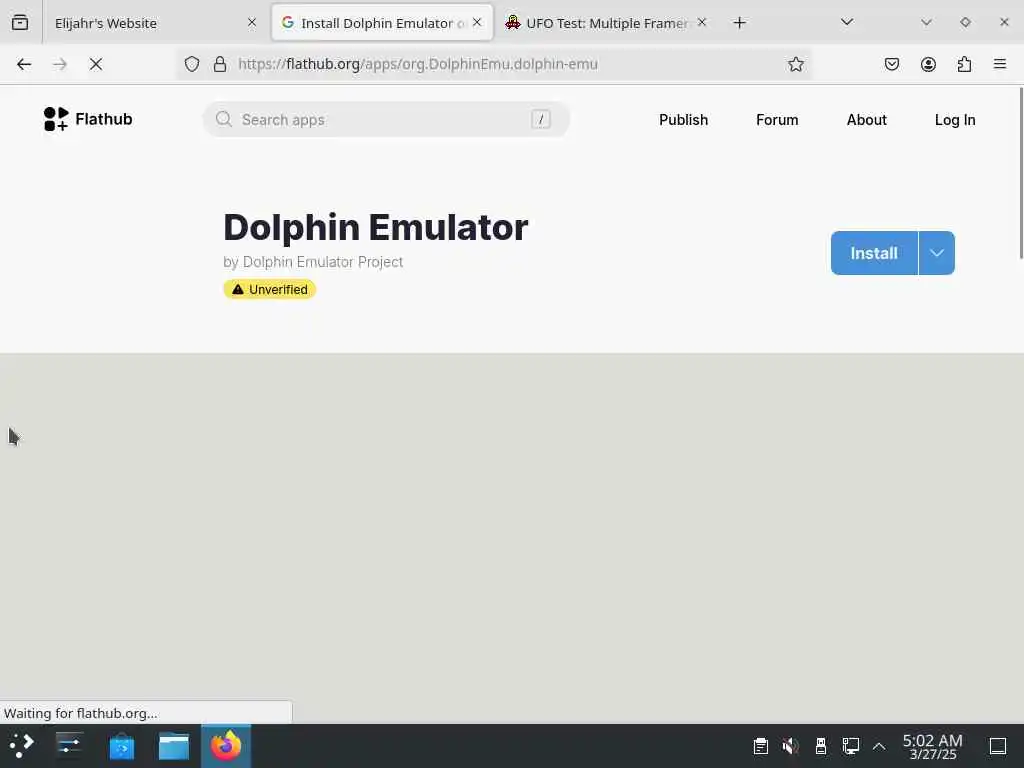
Task: Expand hidden system tray icons
Action: pos(879,746)
